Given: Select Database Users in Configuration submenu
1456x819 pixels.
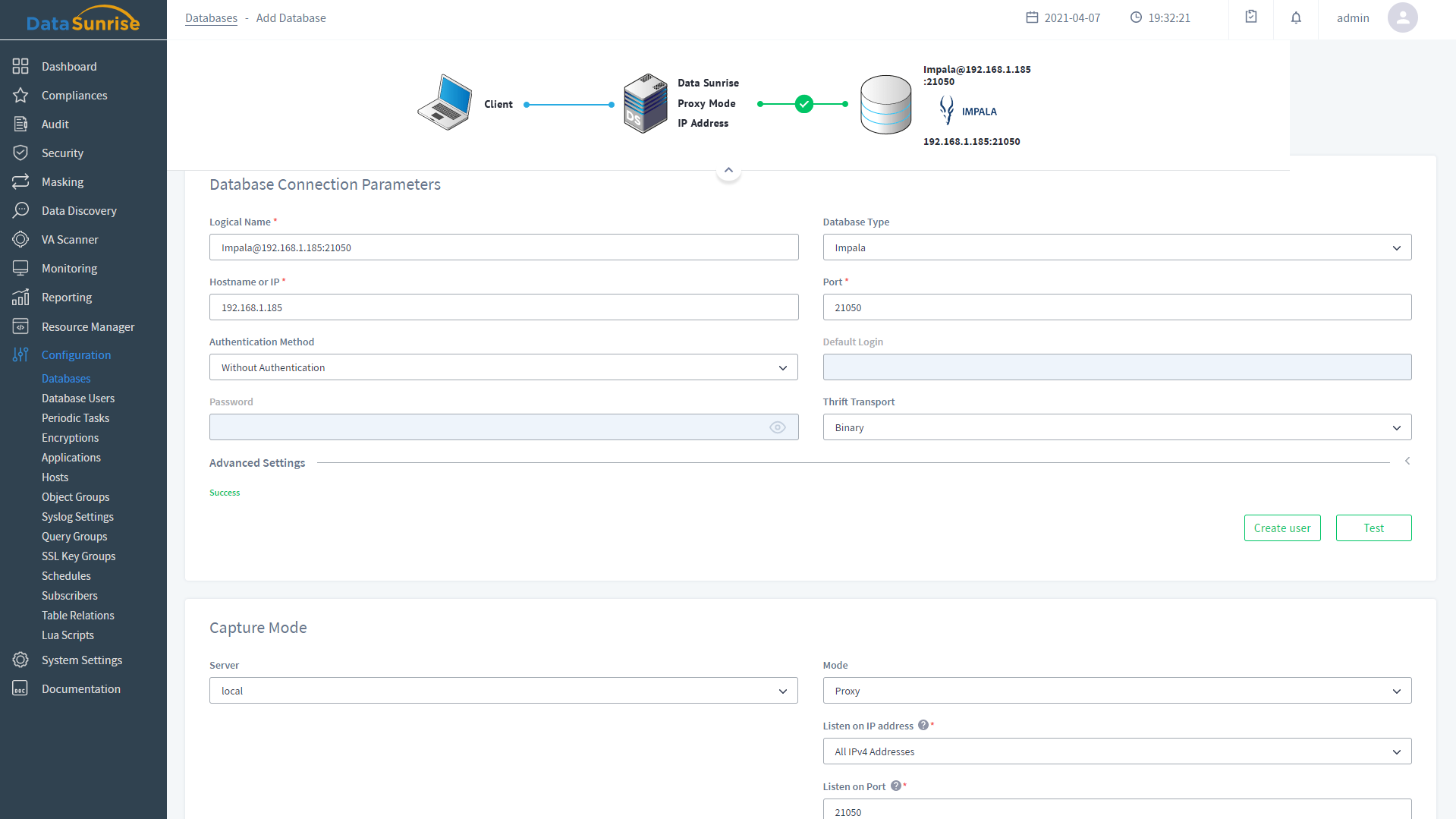Looking at the screenshot, I should coord(78,398).
